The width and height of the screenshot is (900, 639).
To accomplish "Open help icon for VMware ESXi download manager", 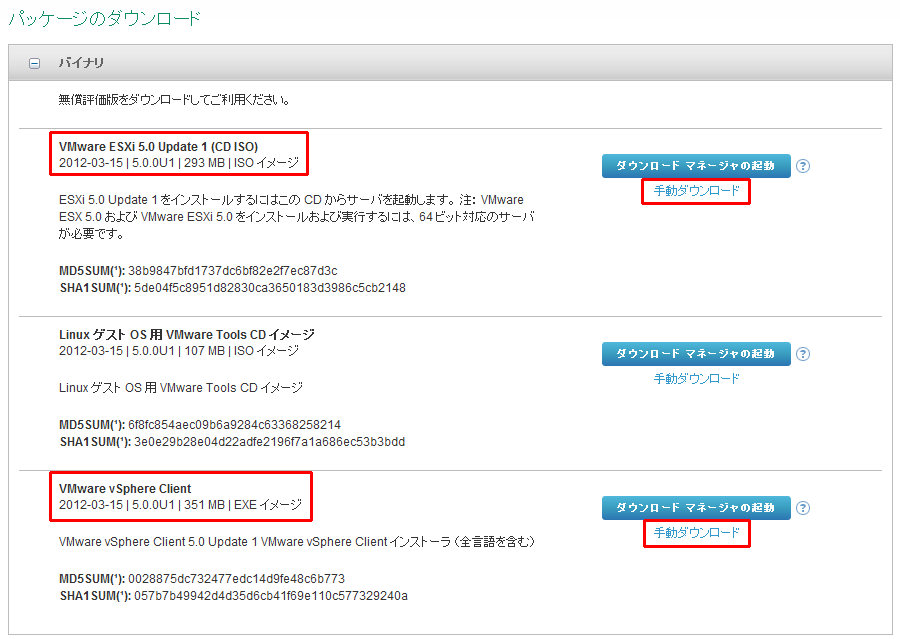I will tap(803, 166).
